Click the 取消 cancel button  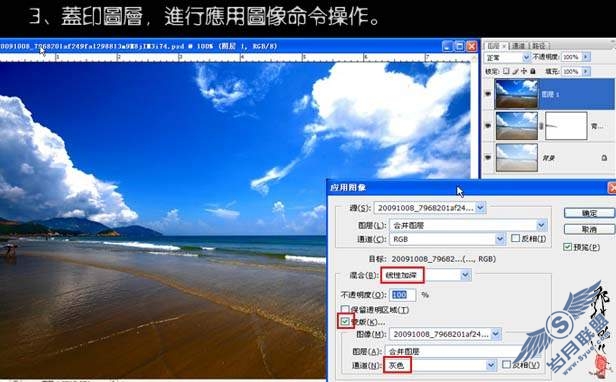[x=589, y=229]
